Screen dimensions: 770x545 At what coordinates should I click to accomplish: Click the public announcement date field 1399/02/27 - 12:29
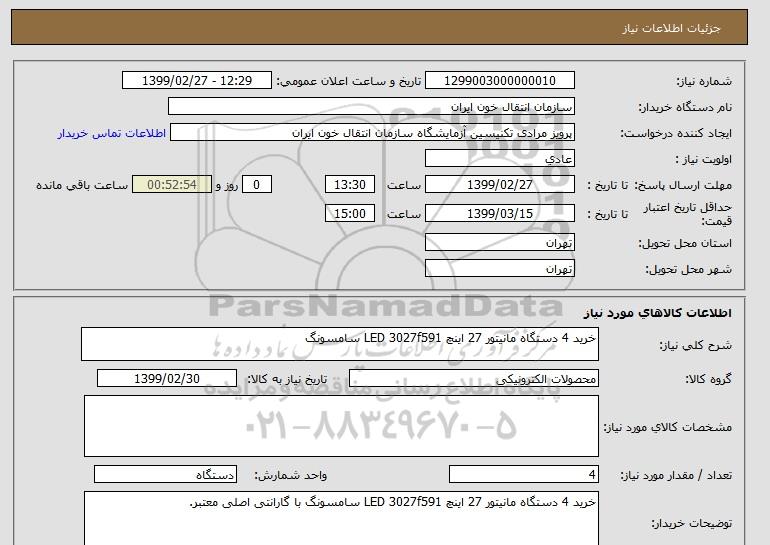196,81
